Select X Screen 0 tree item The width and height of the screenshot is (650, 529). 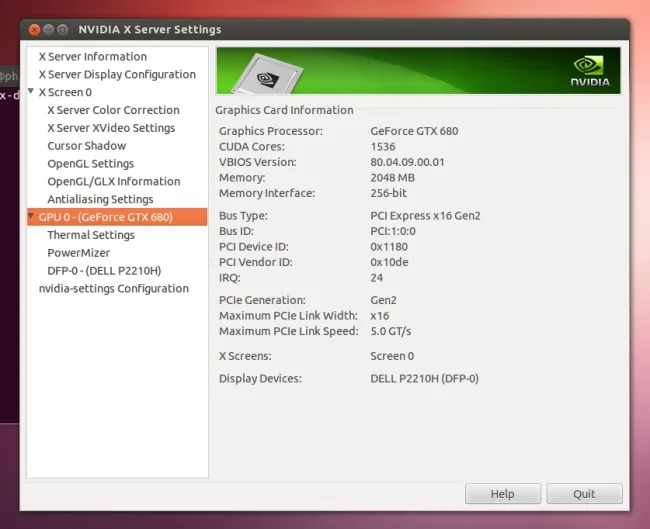[x=65, y=92]
